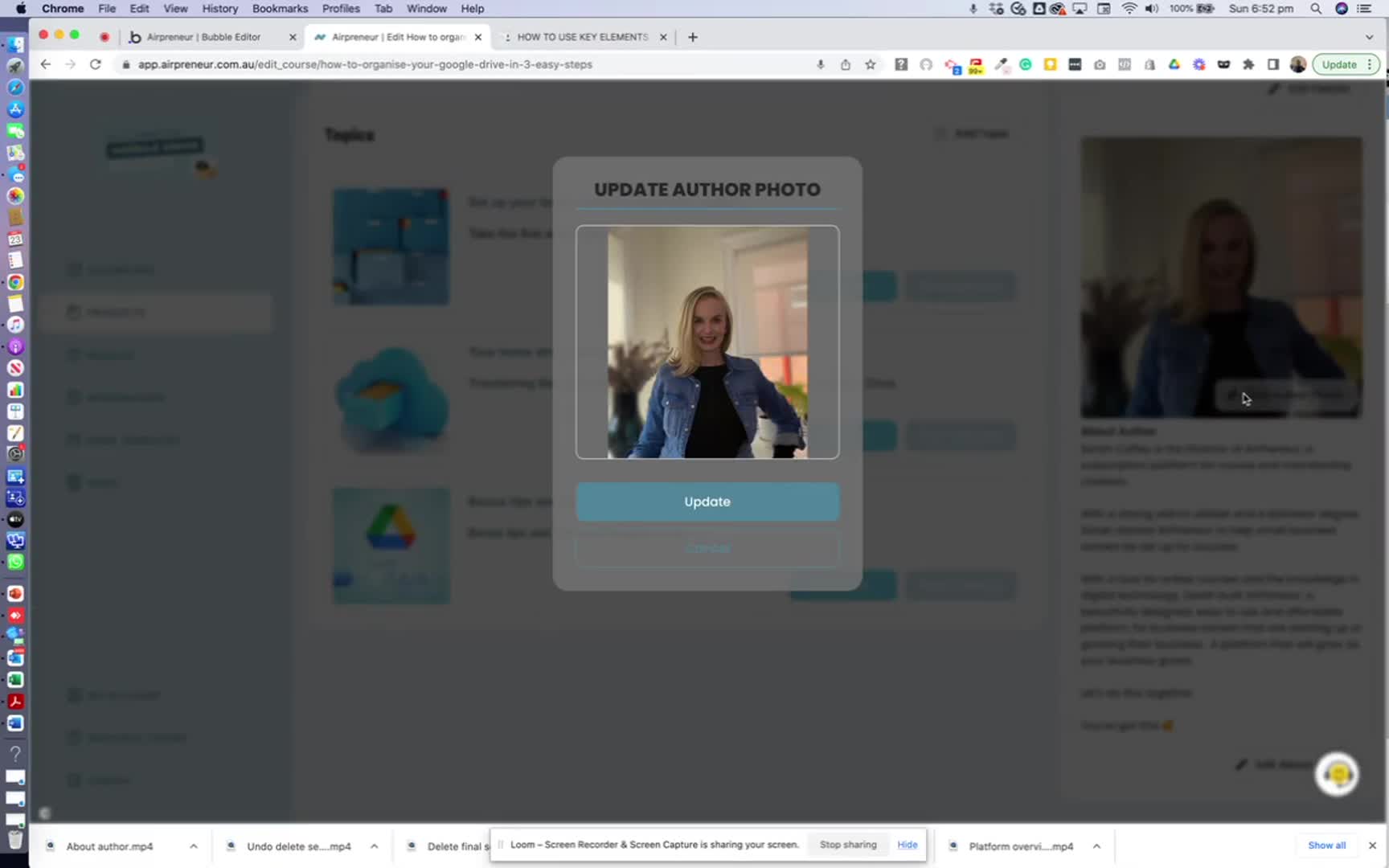The image size is (1389, 868).
Task: Click the author photo preview image in the dialog
Action: 707,342
